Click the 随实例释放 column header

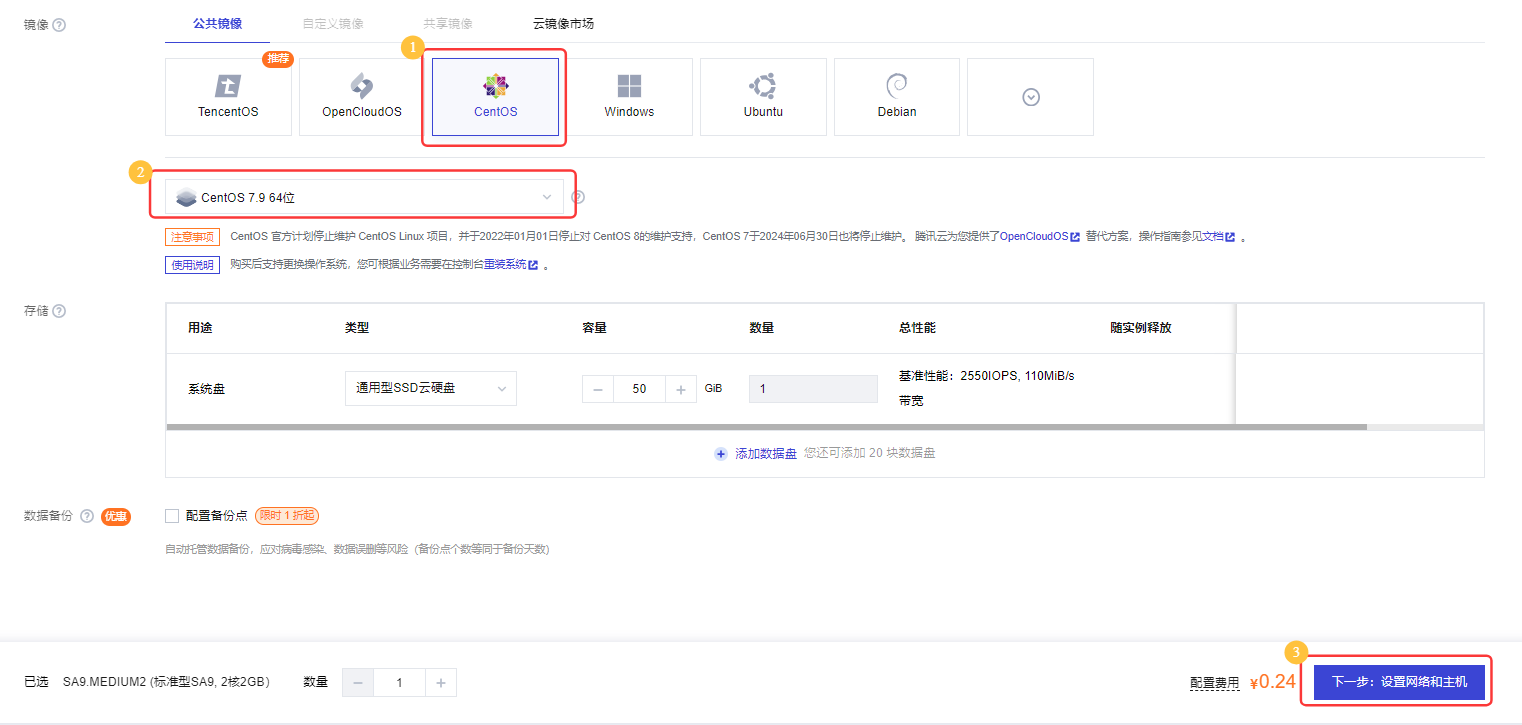pos(1140,328)
